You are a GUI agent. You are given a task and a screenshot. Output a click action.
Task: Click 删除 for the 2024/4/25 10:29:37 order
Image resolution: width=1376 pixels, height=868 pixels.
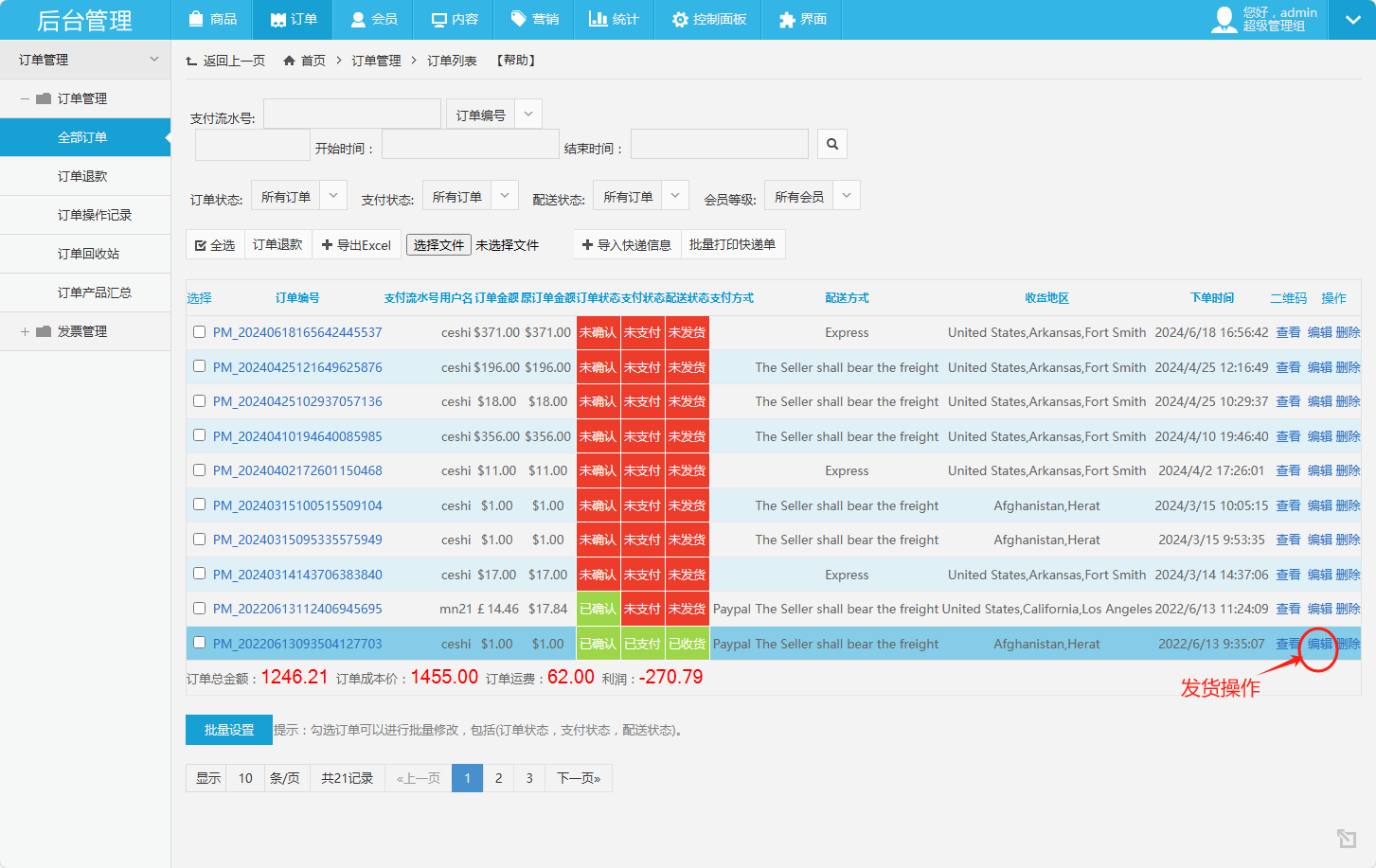click(x=1349, y=402)
